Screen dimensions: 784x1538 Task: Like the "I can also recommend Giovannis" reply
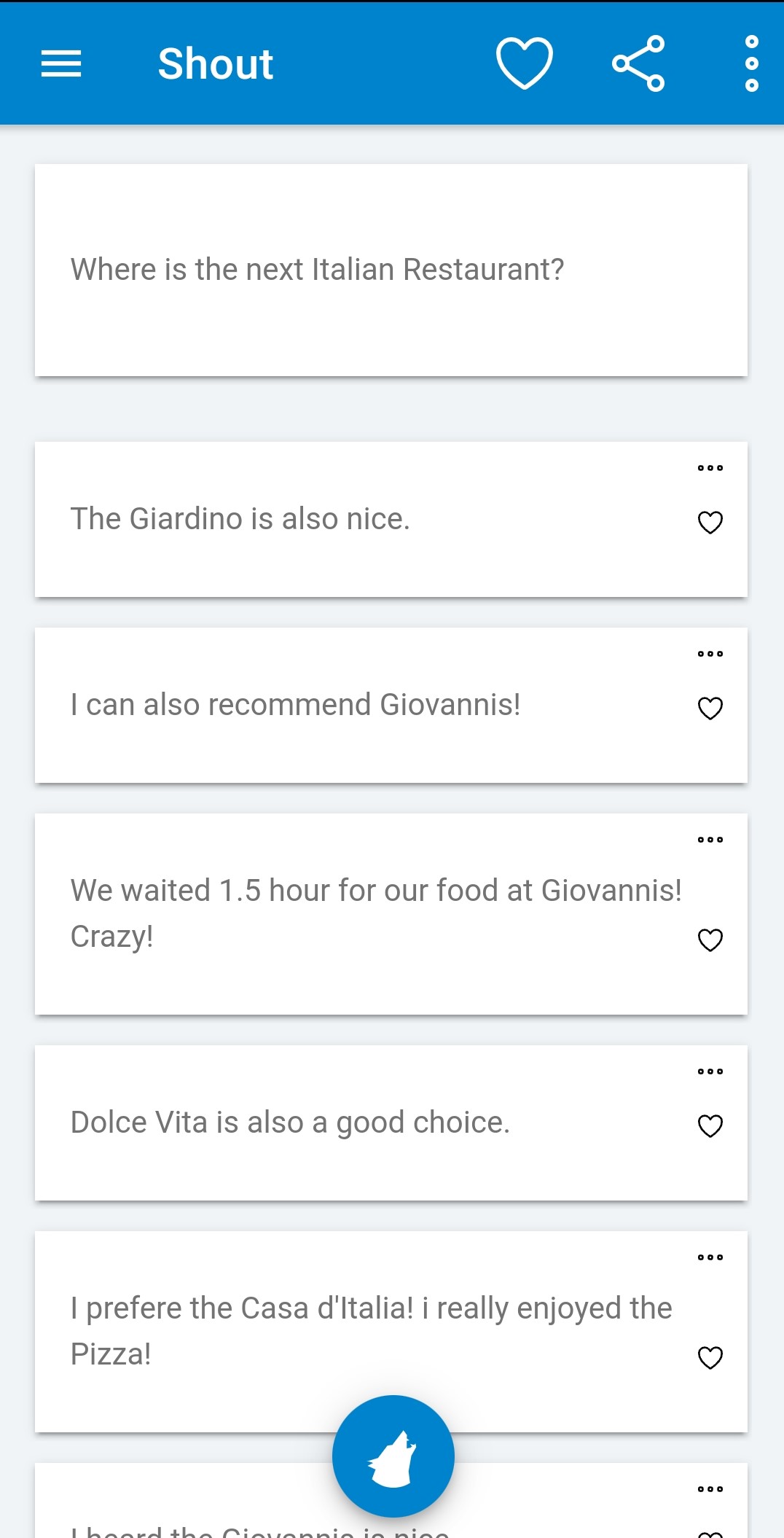[710, 709]
